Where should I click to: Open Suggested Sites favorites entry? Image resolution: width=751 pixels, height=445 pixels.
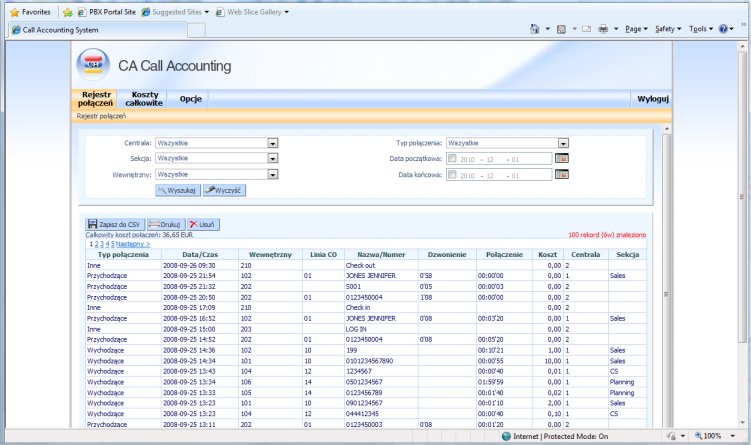click(x=175, y=12)
